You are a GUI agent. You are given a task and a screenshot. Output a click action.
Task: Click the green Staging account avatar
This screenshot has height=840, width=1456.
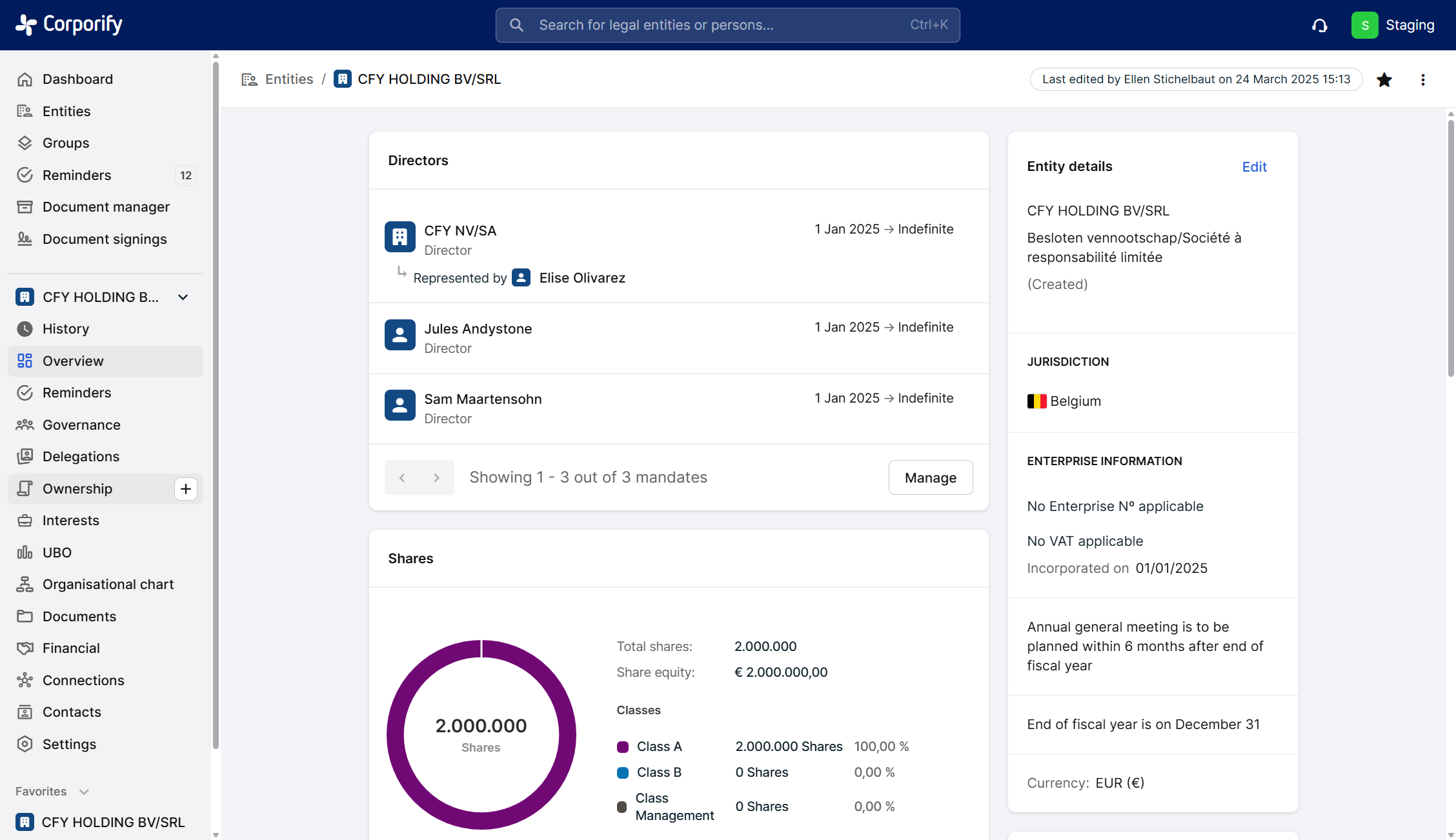point(1364,25)
